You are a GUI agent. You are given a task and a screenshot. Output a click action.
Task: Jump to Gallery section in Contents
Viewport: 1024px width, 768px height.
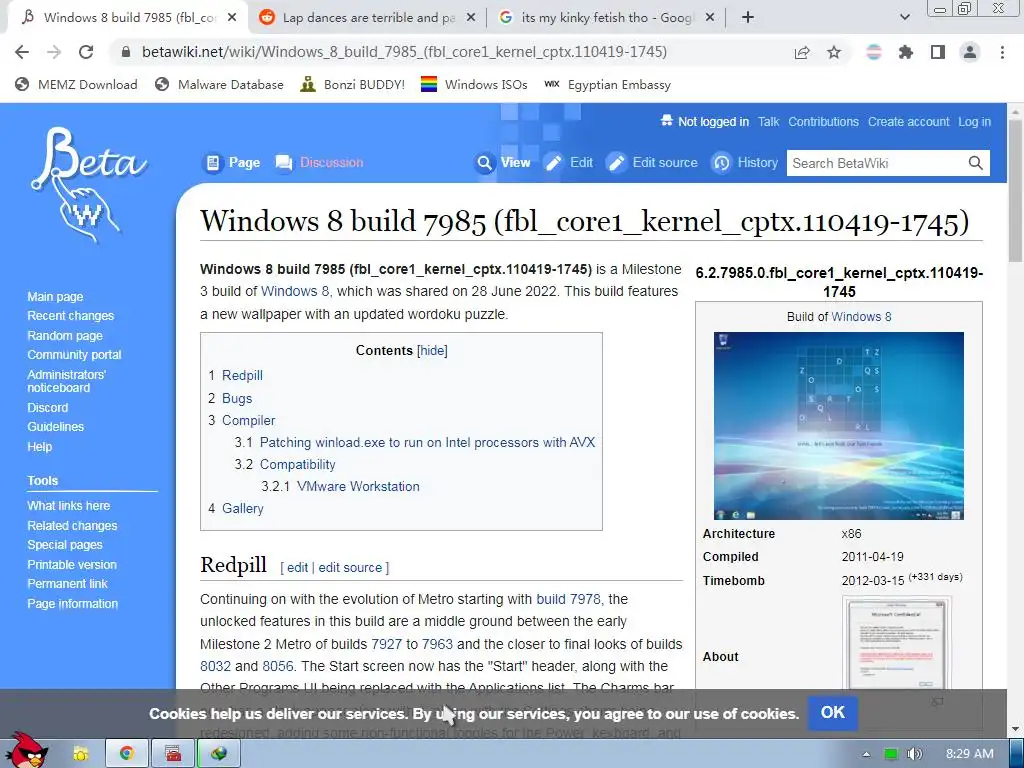243,508
